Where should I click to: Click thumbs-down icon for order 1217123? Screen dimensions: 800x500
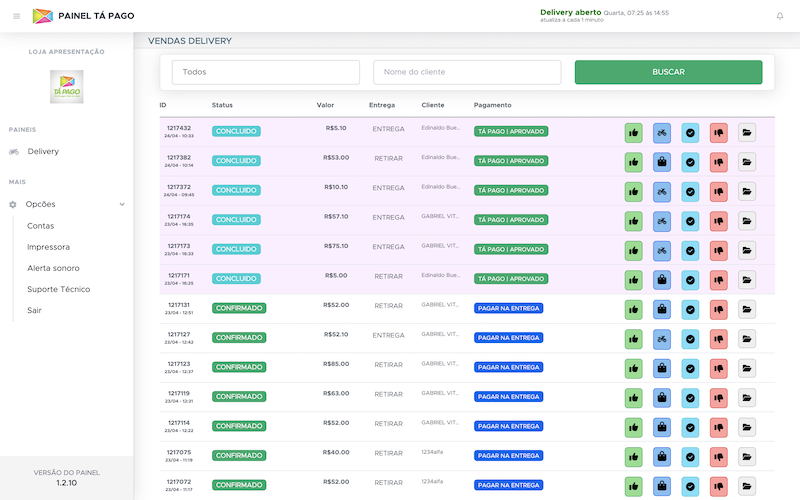[718, 368]
